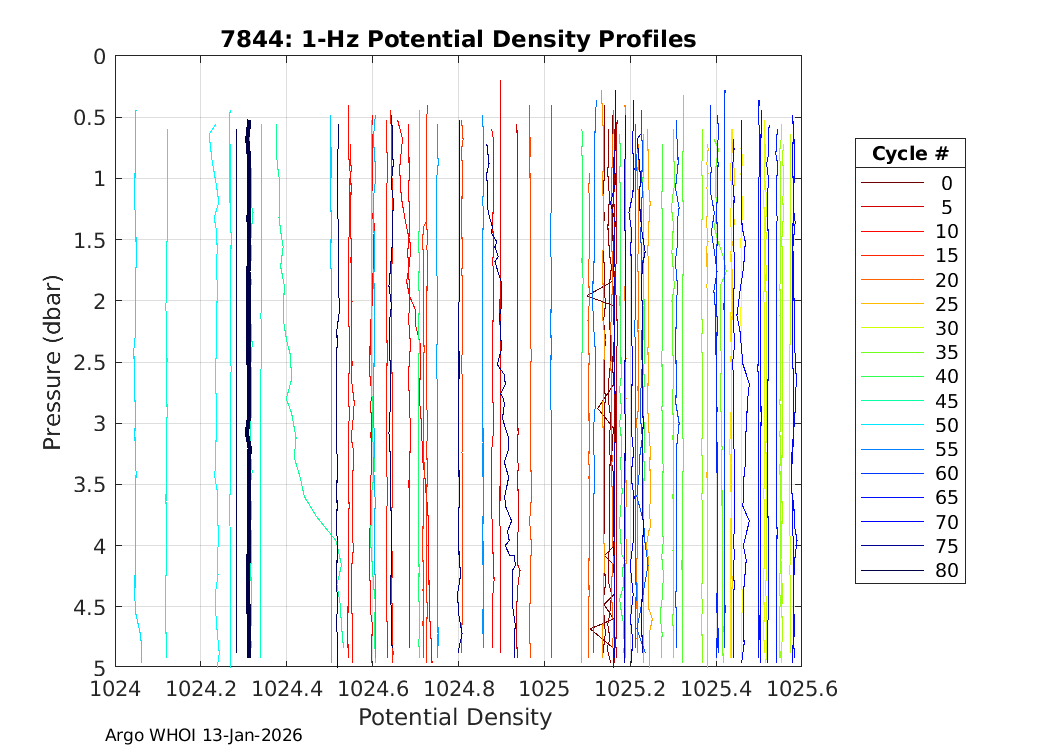
Task: Click the y-axis tick label 2.5
Action: coord(90,362)
